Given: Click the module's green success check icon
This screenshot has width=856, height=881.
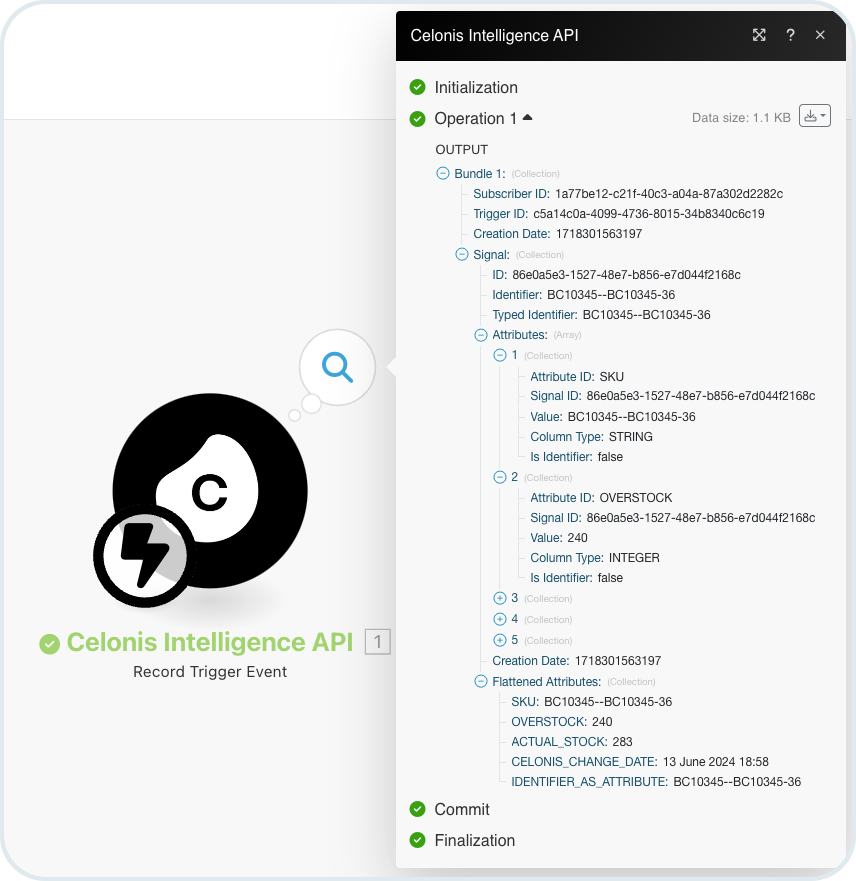Looking at the screenshot, I should click(x=49, y=644).
